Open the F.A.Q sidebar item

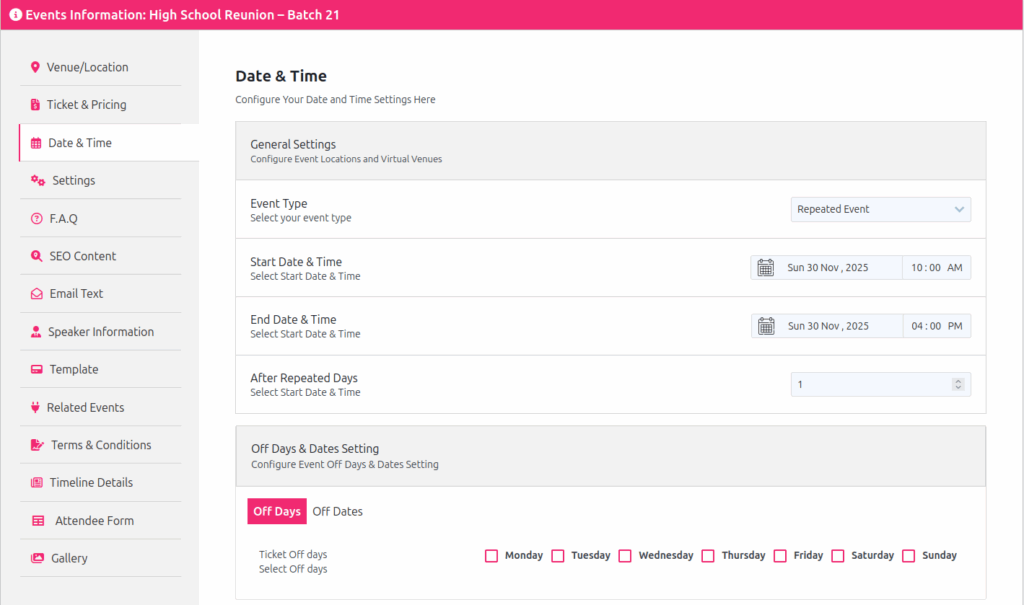pyautogui.click(x=101, y=218)
